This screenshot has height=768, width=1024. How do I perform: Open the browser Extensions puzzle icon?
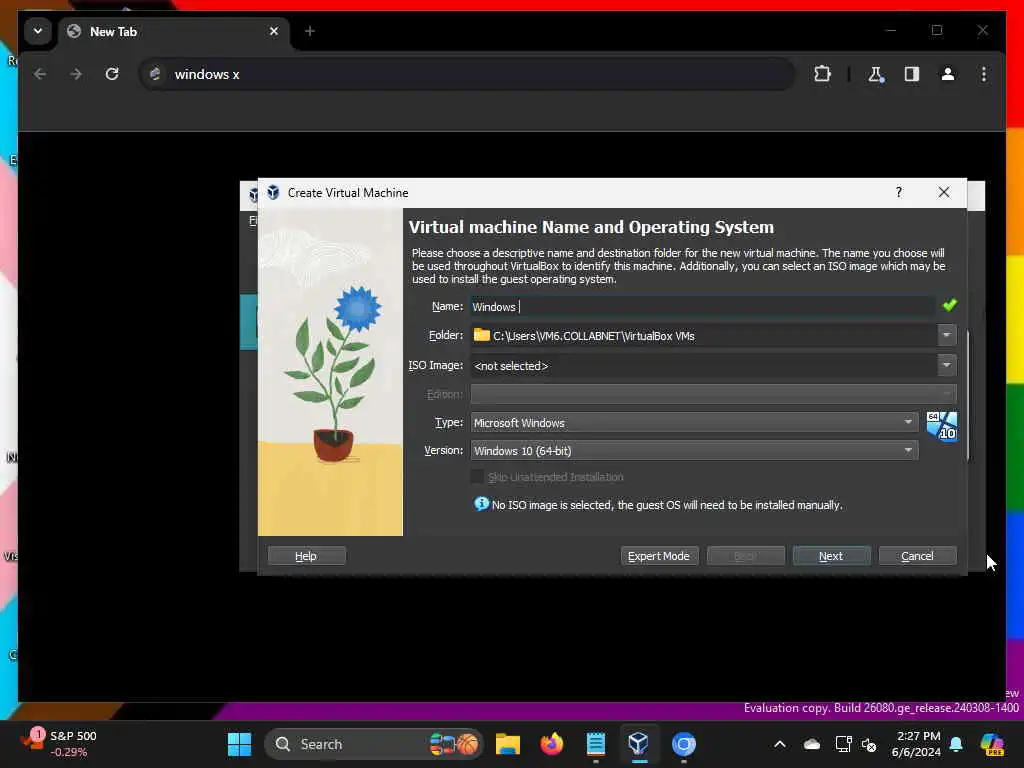[822, 74]
